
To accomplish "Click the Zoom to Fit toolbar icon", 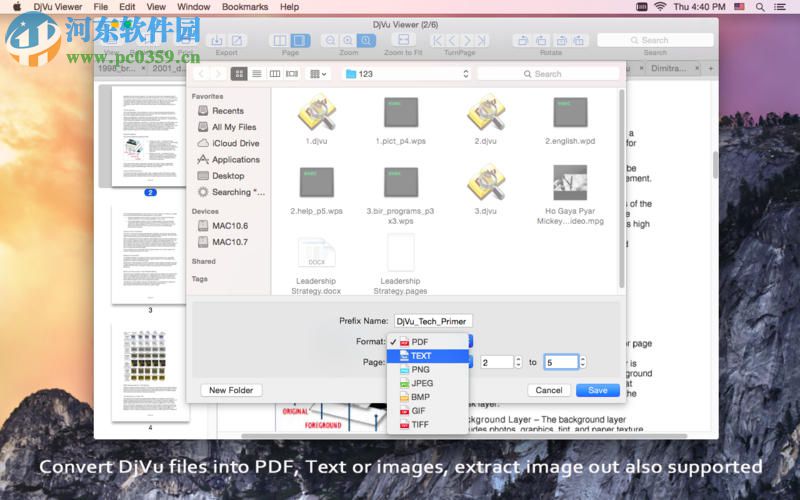I will click(x=403, y=40).
